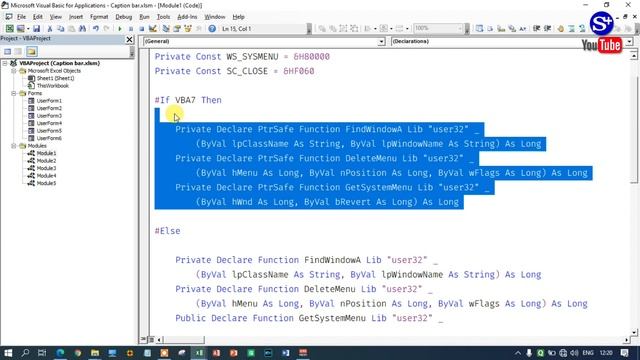Open the Windows Start menu
The height and width of the screenshot is (360, 640).
point(8,353)
